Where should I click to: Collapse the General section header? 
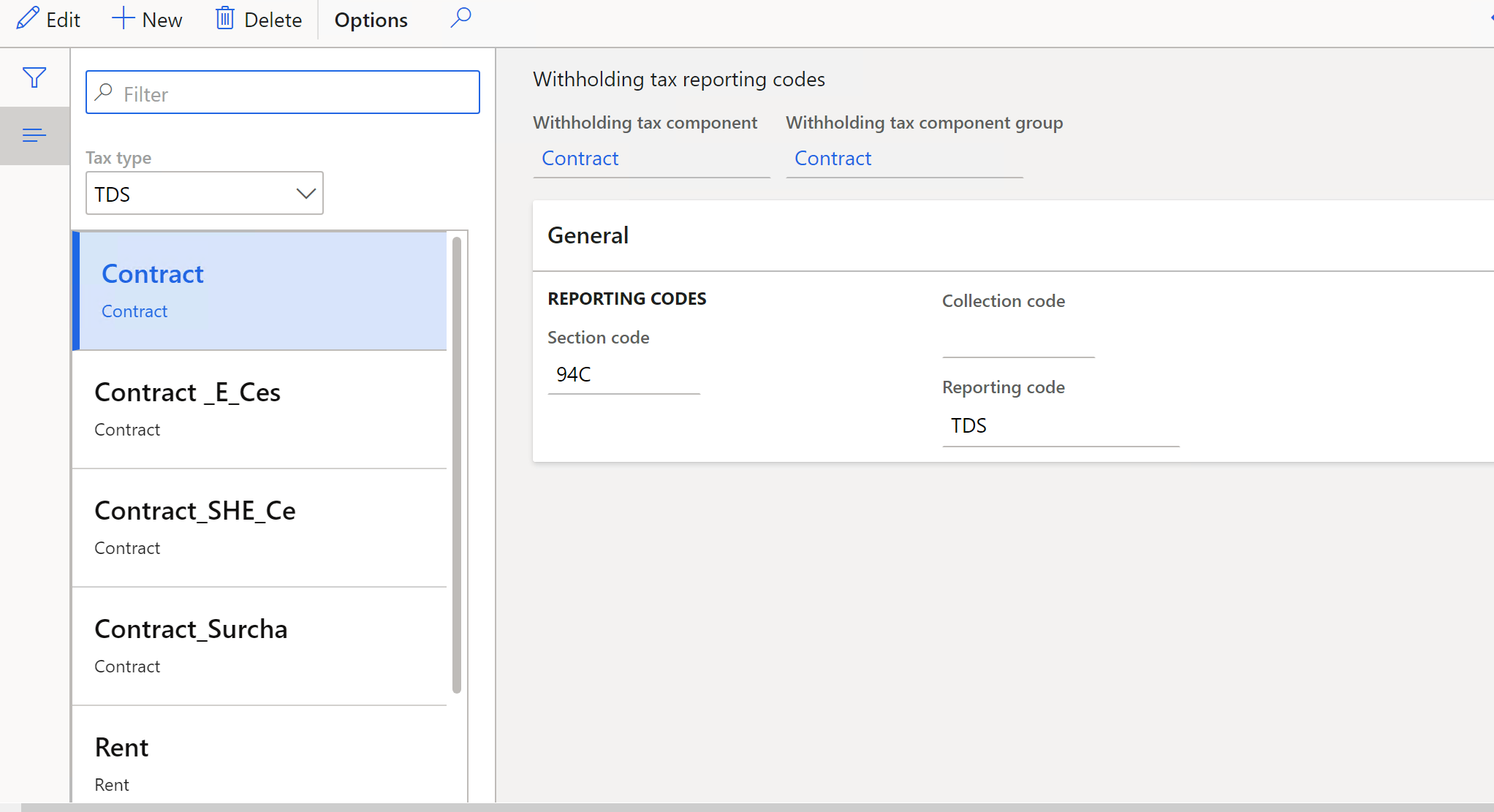pos(1013,235)
